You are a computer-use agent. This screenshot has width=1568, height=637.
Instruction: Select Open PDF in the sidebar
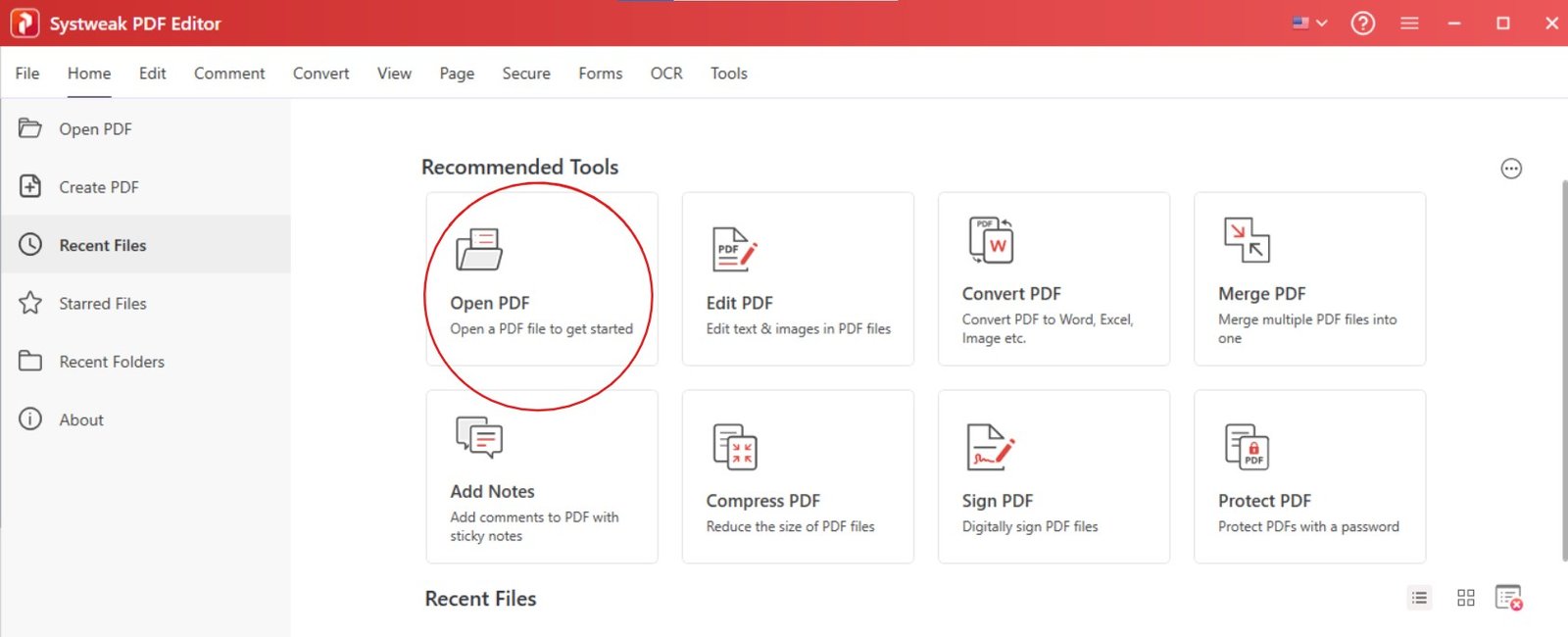click(x=146, y=128)
